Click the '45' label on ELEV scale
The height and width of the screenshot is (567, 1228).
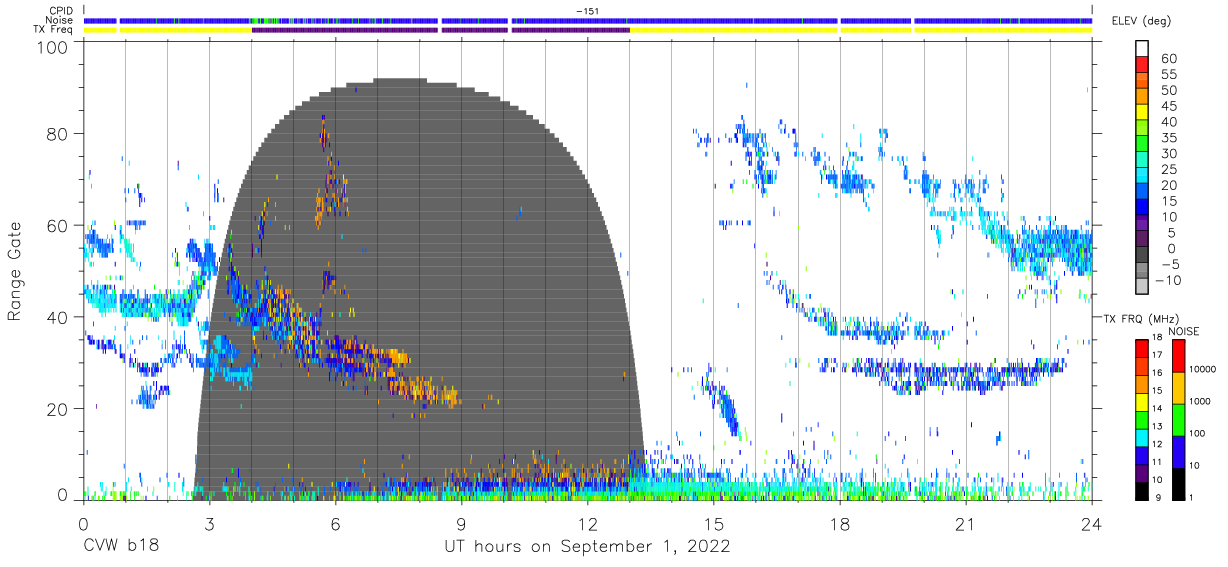click(1168, 106)
